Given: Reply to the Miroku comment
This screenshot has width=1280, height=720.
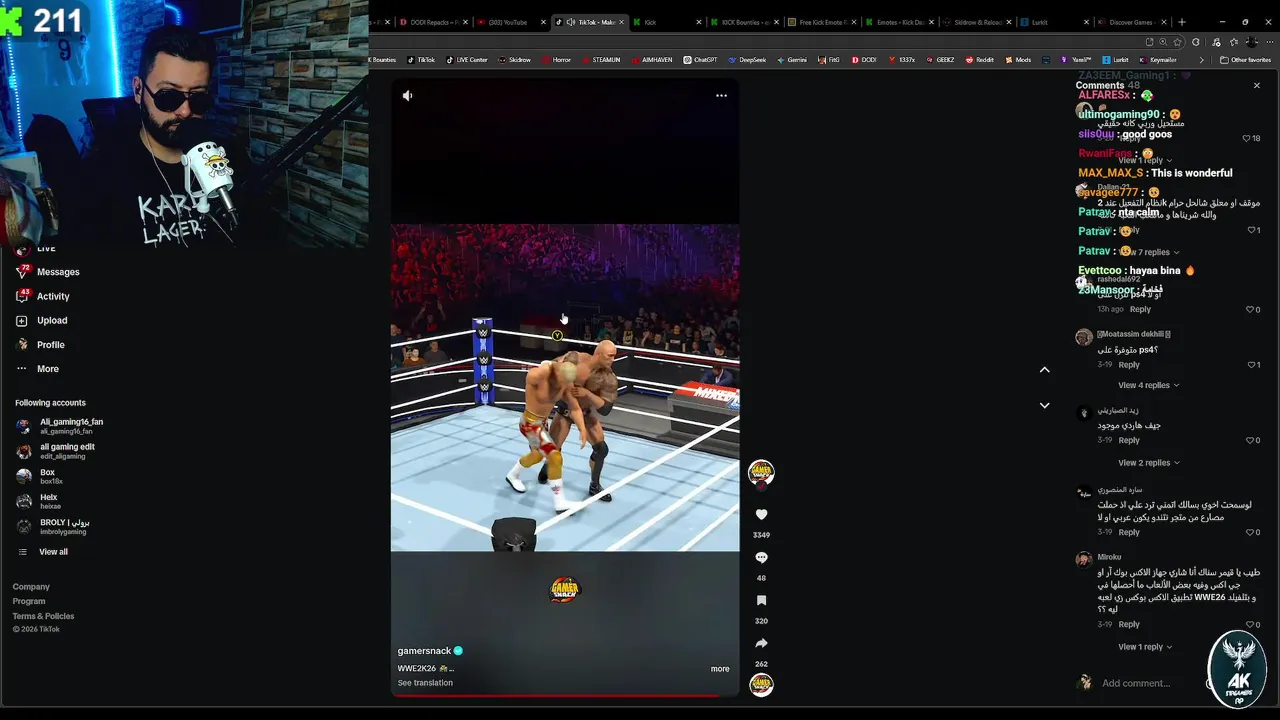Looking at the screenshot, I should click(x=1129, y=625).
